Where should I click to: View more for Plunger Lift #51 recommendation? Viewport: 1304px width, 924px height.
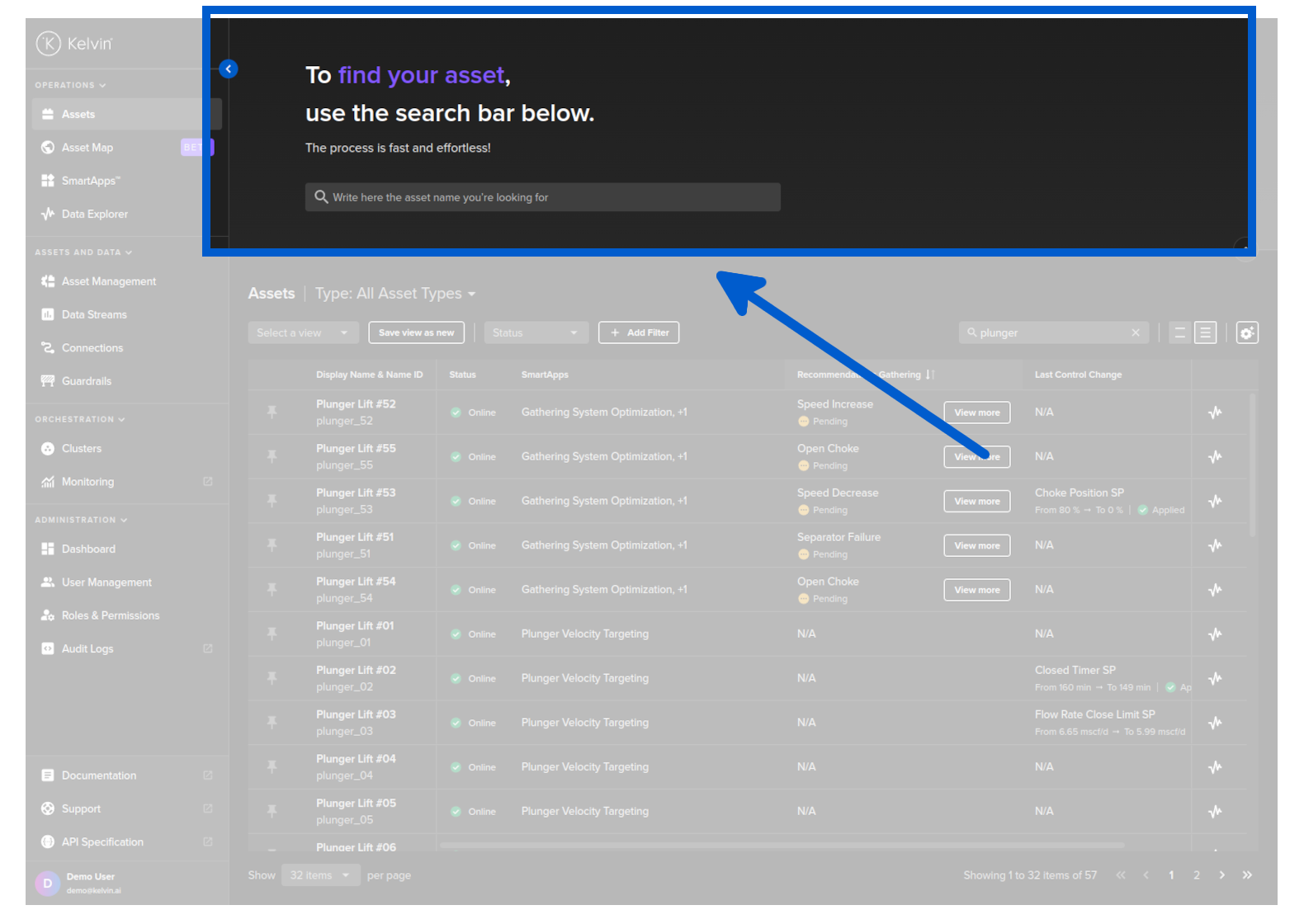(976, 545)
